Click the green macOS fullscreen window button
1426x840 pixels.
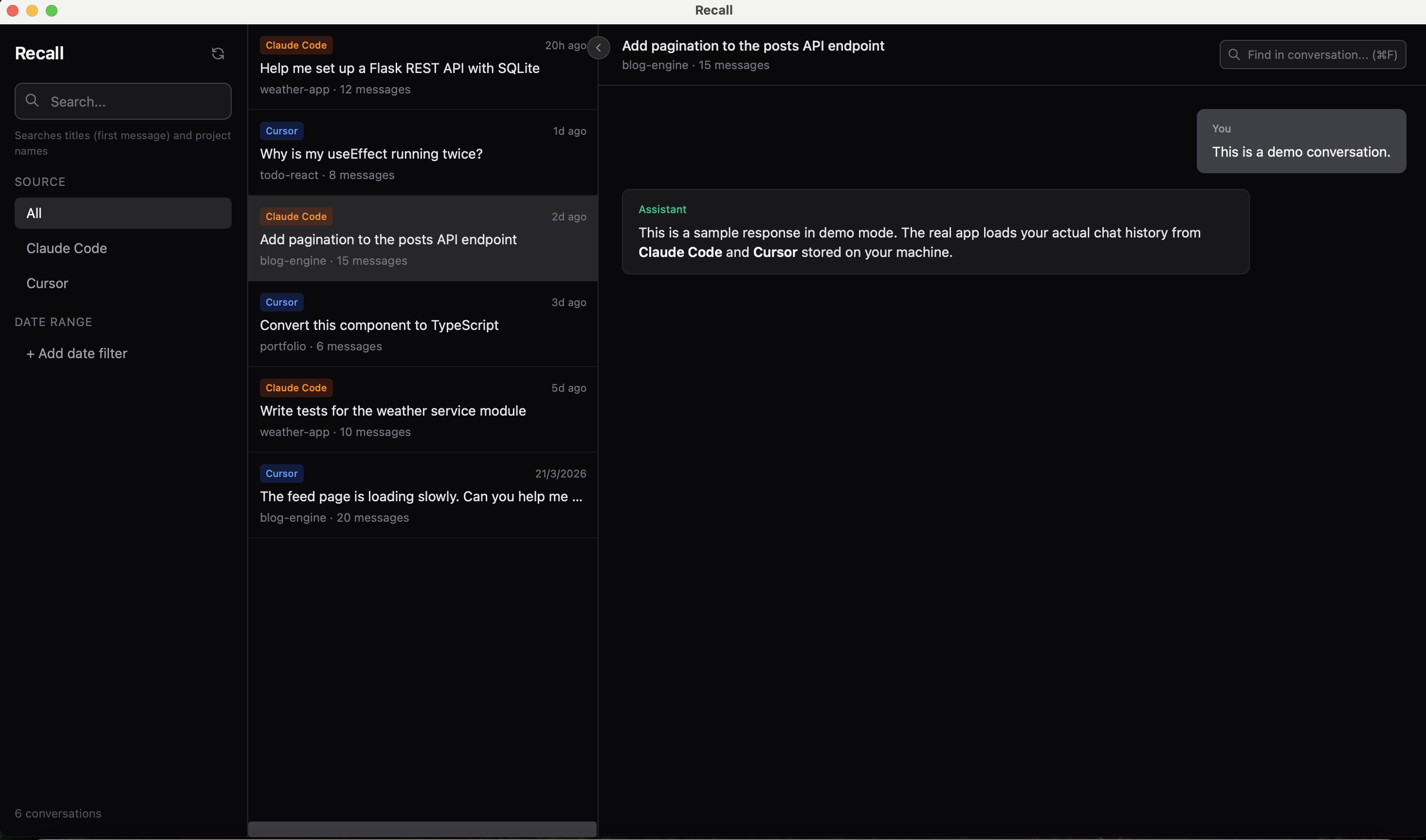click(52, 11)
